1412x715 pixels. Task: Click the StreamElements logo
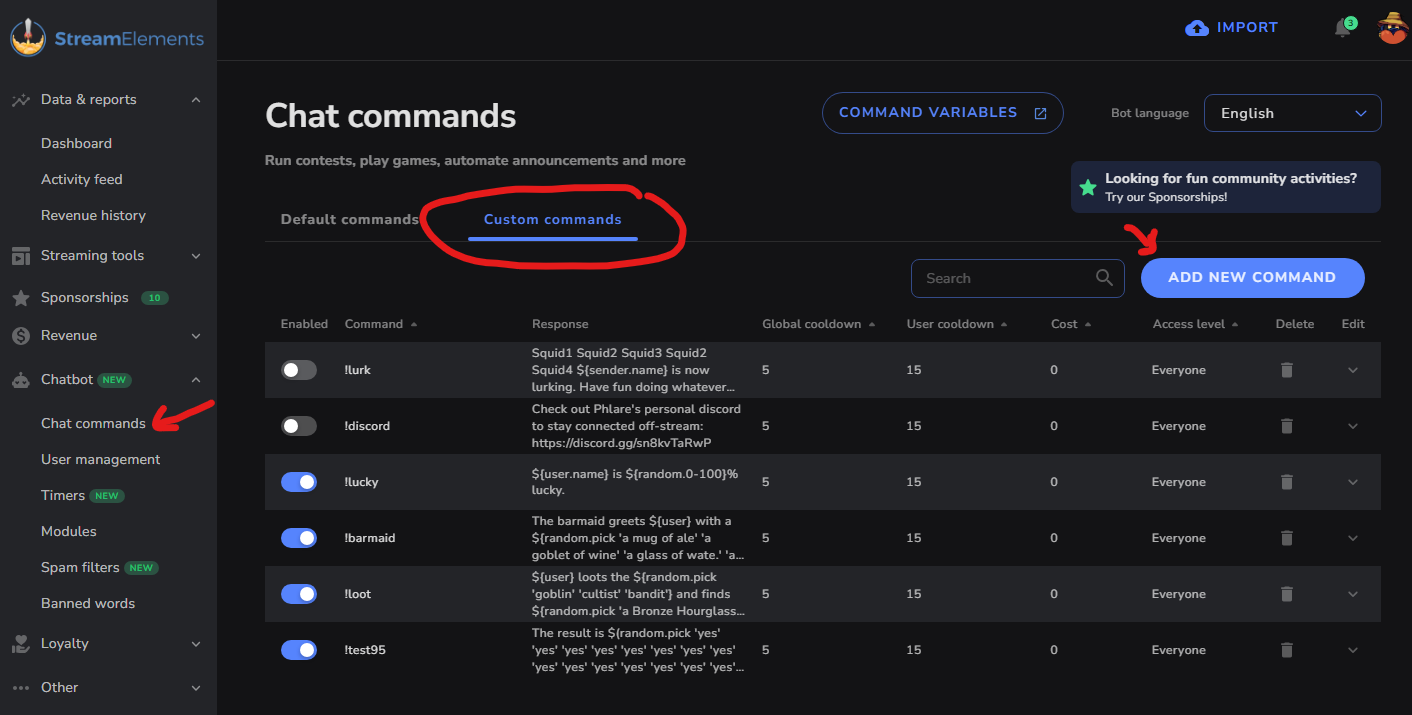107,39
